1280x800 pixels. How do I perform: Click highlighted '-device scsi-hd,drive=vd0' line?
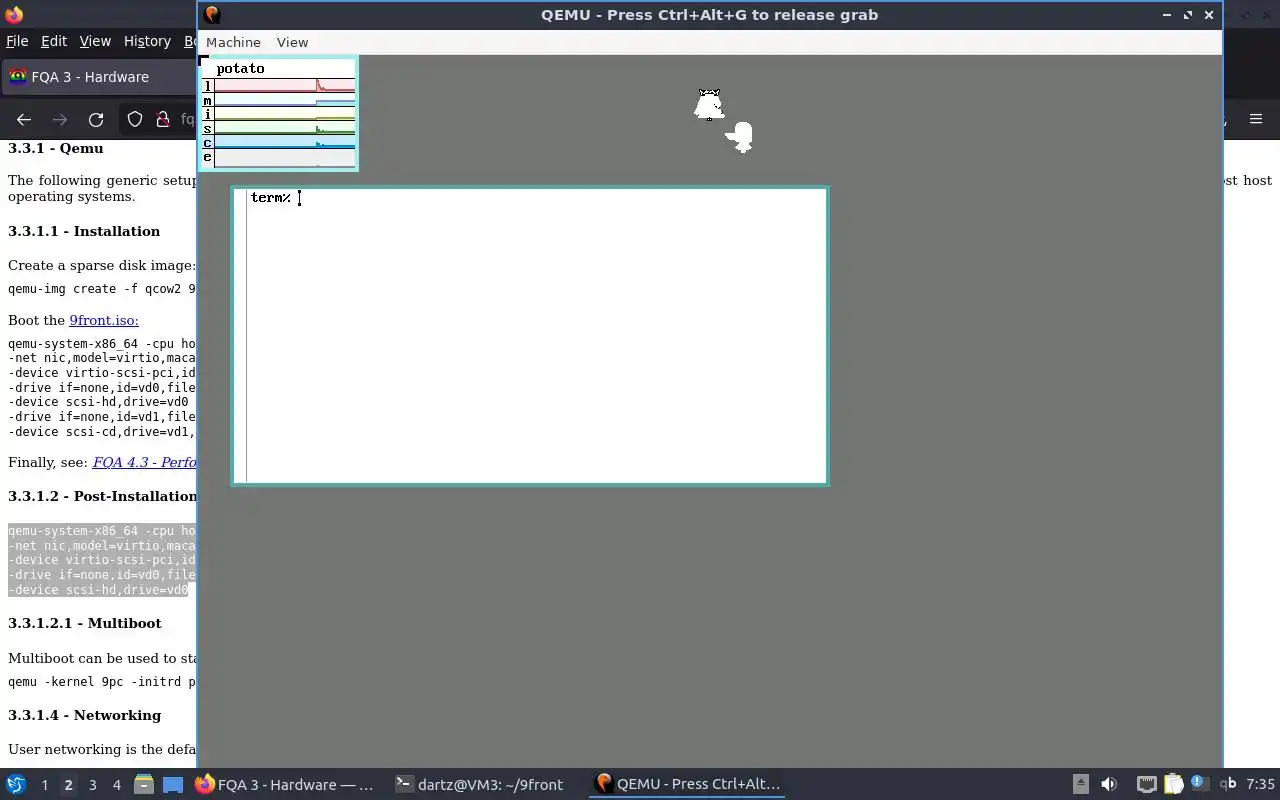(x=98, y=590)
